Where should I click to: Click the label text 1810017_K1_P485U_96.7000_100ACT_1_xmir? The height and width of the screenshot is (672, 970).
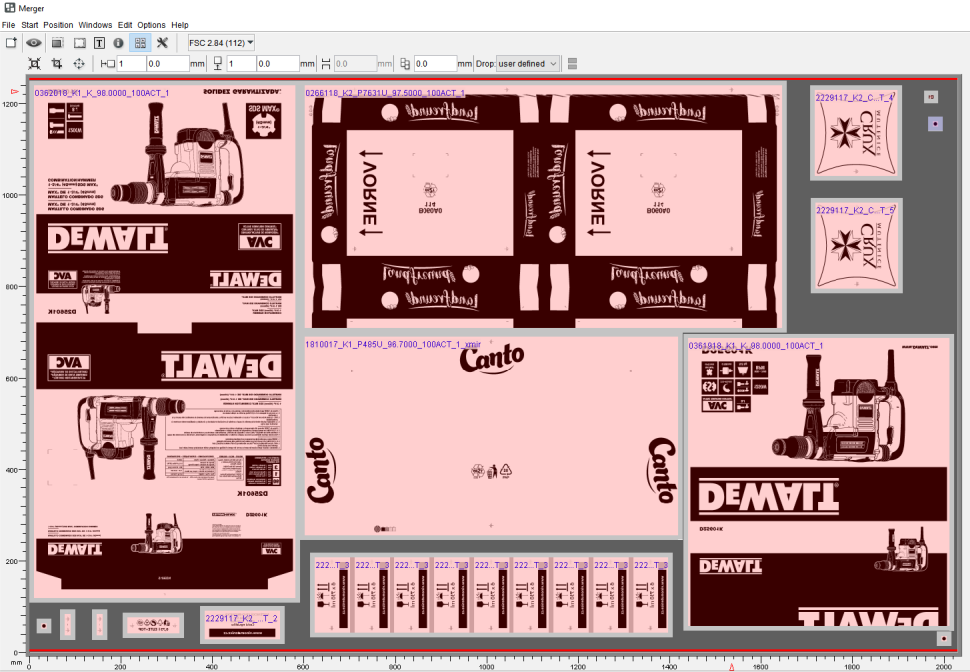click(x=393, y=344)
